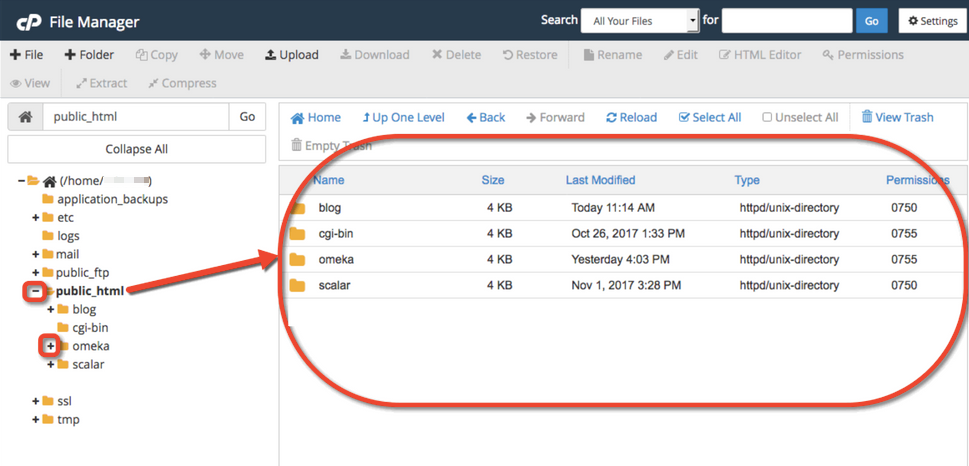Expand the tmp folder in tree
Image resolution: width=969 pixels, height=466 pixels.
coord(36,420)
